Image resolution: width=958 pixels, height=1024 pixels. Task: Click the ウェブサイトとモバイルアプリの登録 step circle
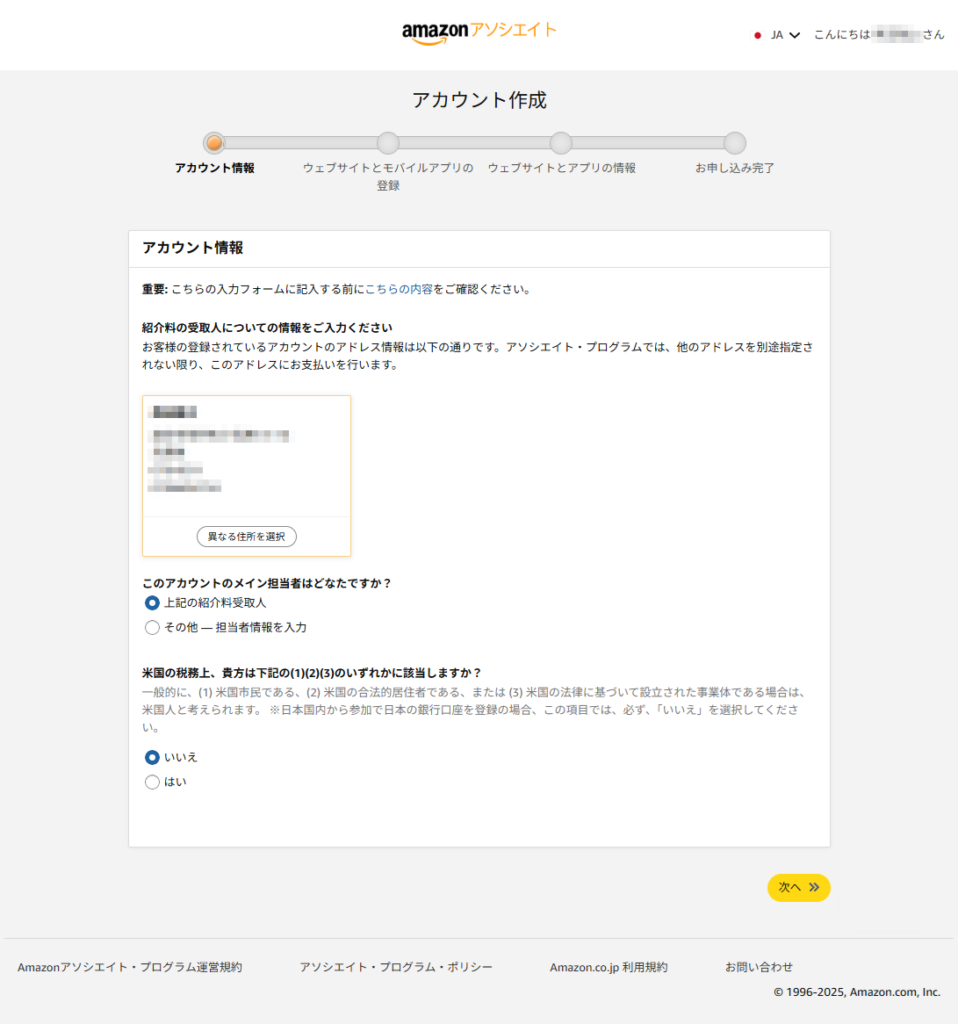(x=388, y=142)
